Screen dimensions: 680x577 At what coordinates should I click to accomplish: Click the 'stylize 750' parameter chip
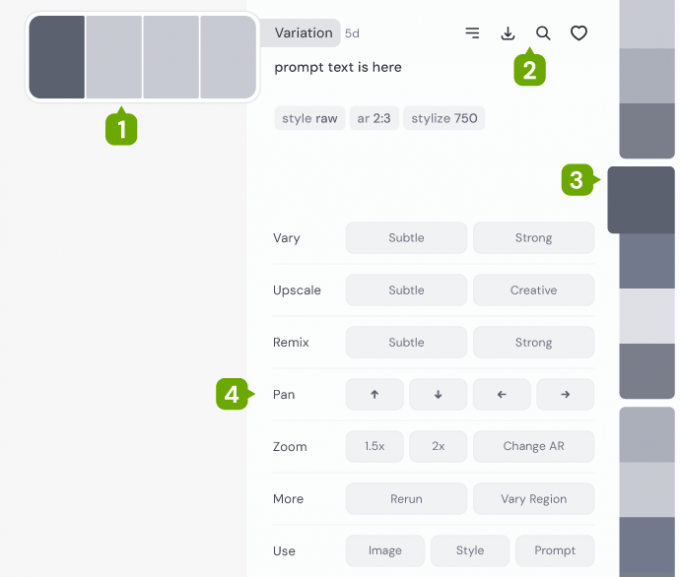[444, 118]
